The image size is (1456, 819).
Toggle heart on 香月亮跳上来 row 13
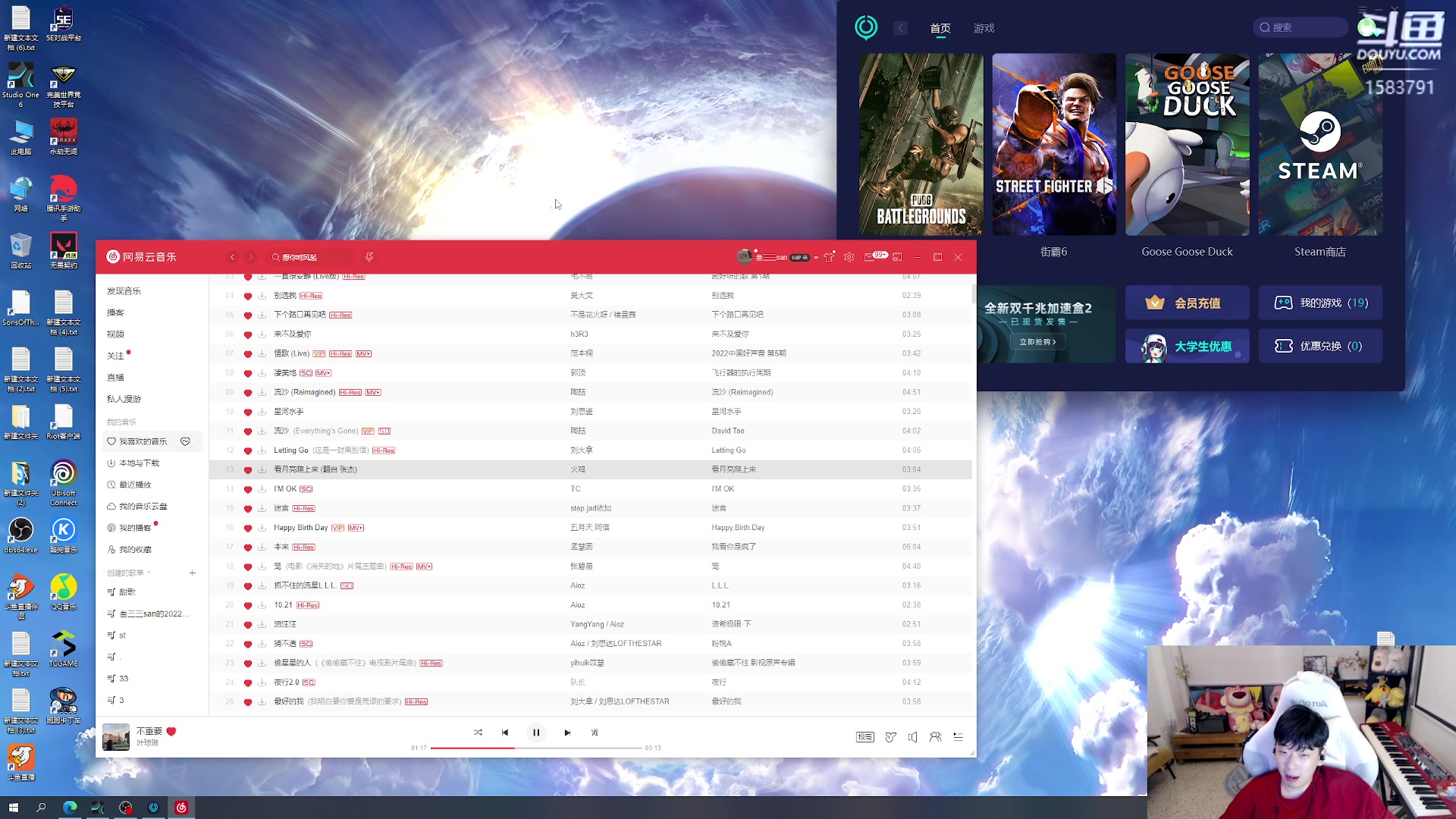click(247, 470)
